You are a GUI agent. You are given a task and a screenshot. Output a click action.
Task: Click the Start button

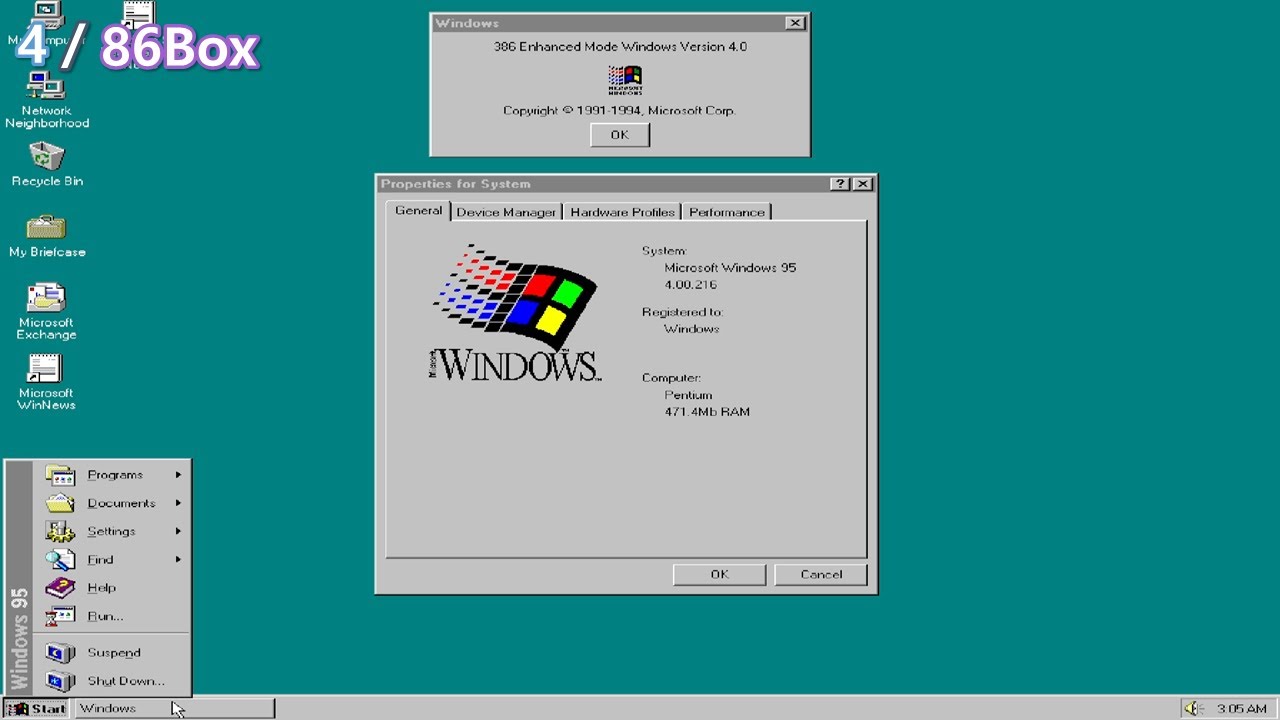coord(36,708)
